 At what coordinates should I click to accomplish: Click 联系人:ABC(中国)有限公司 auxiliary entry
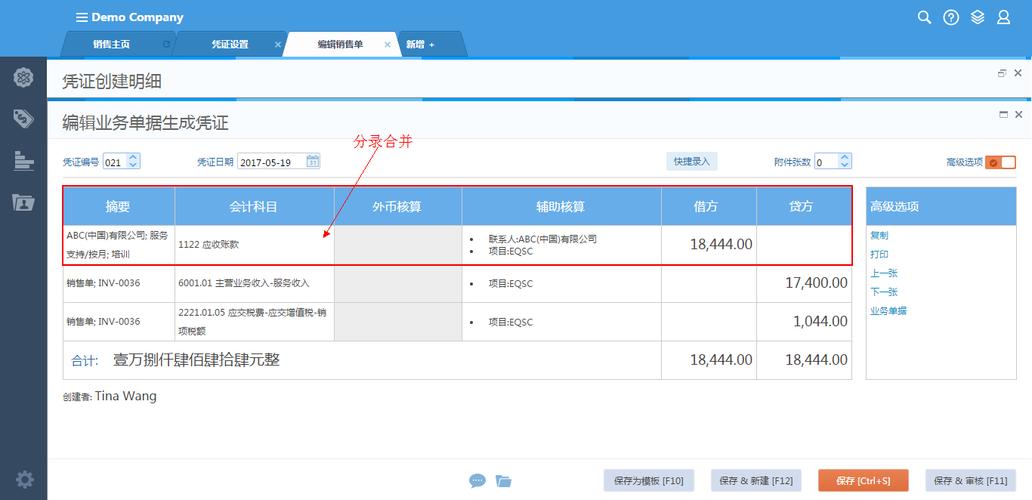pos(542,239)
